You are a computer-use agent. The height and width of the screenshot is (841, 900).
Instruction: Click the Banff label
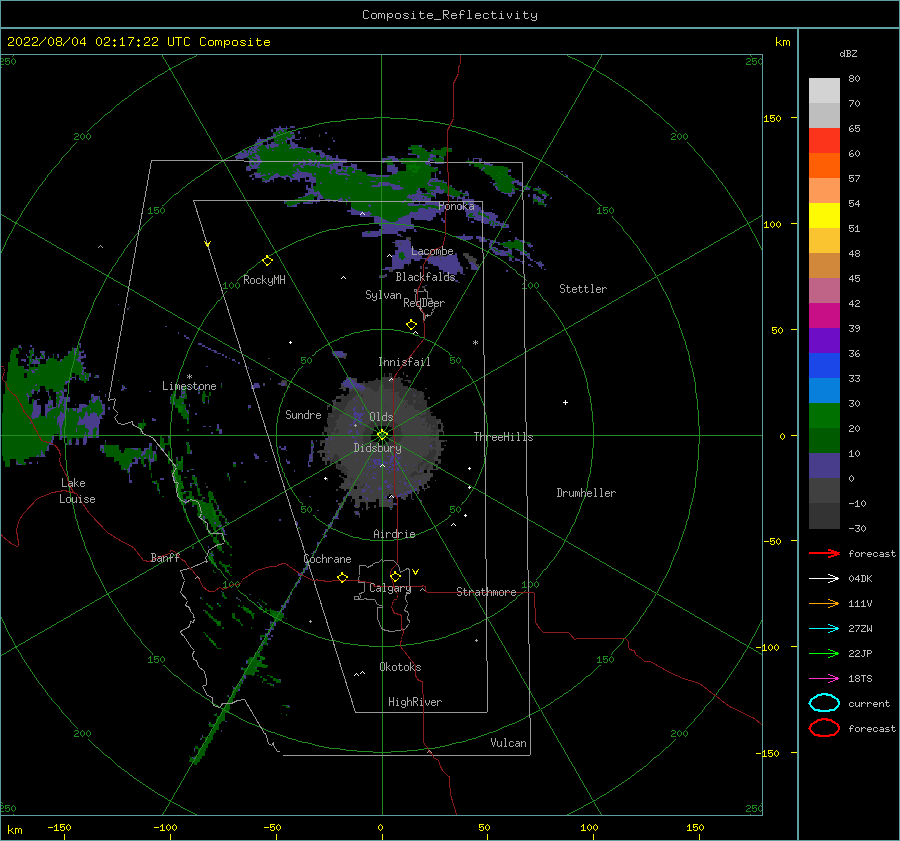[165, 558]
